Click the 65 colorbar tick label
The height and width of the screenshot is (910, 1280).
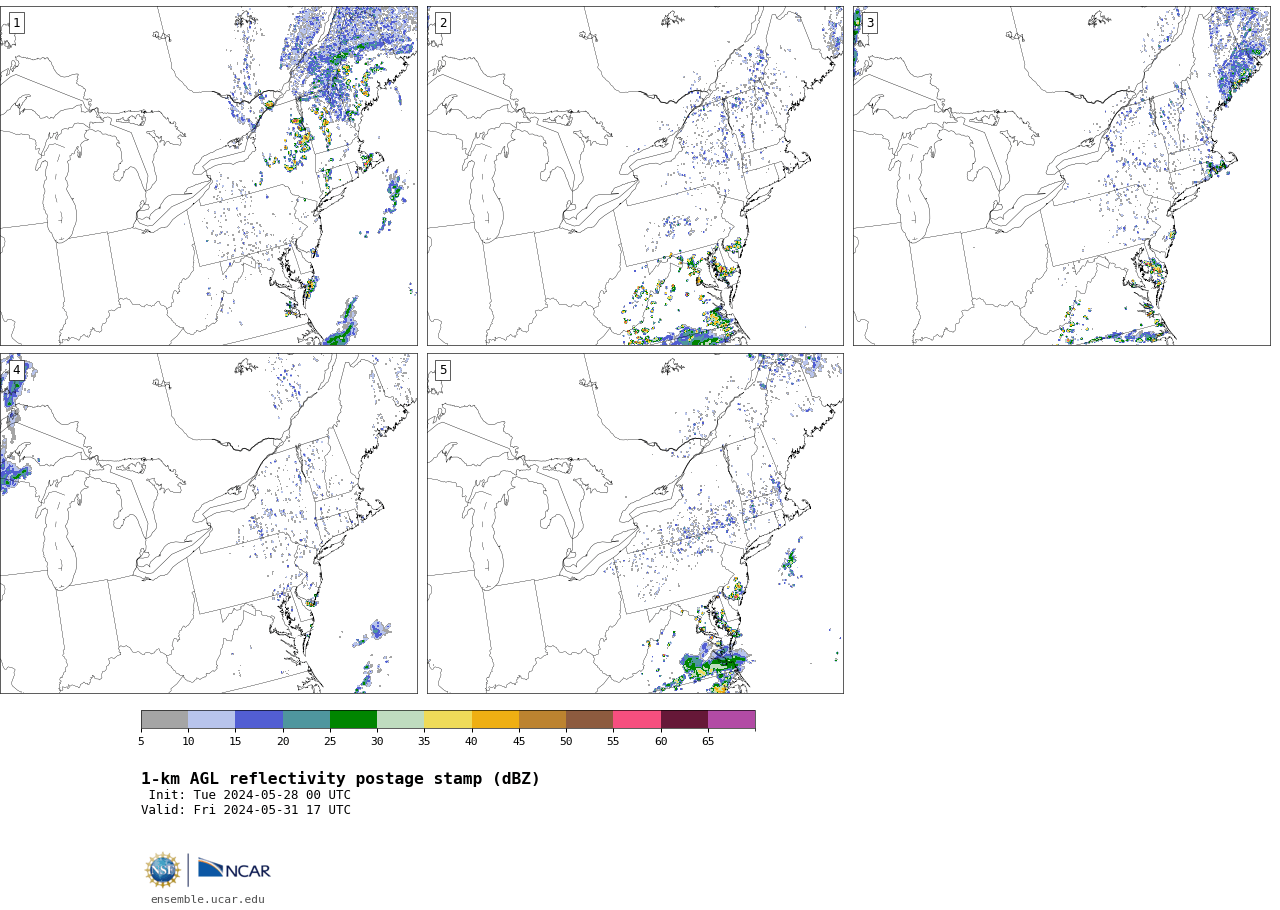pyautogui.click(x=708, y=741)
